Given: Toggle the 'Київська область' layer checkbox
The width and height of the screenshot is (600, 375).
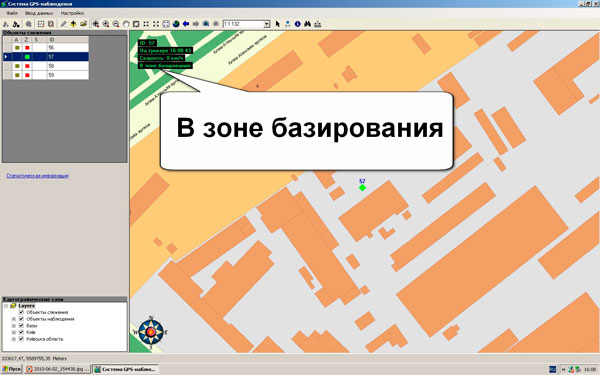Looking at the screenshot, I should click(x=21, y=339).
